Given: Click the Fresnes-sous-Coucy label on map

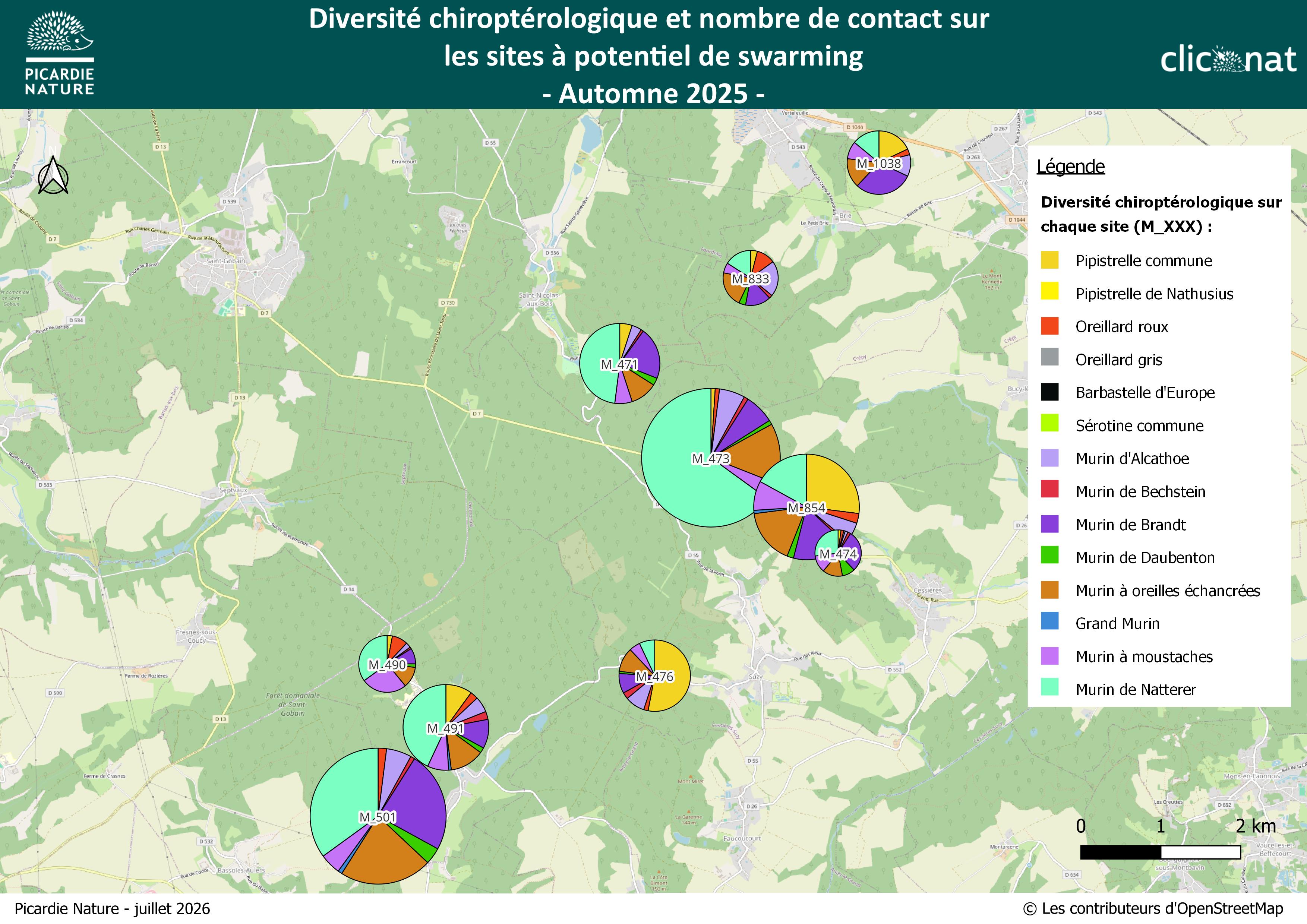Looking at the screenshot, I should (x=196, y=636).
